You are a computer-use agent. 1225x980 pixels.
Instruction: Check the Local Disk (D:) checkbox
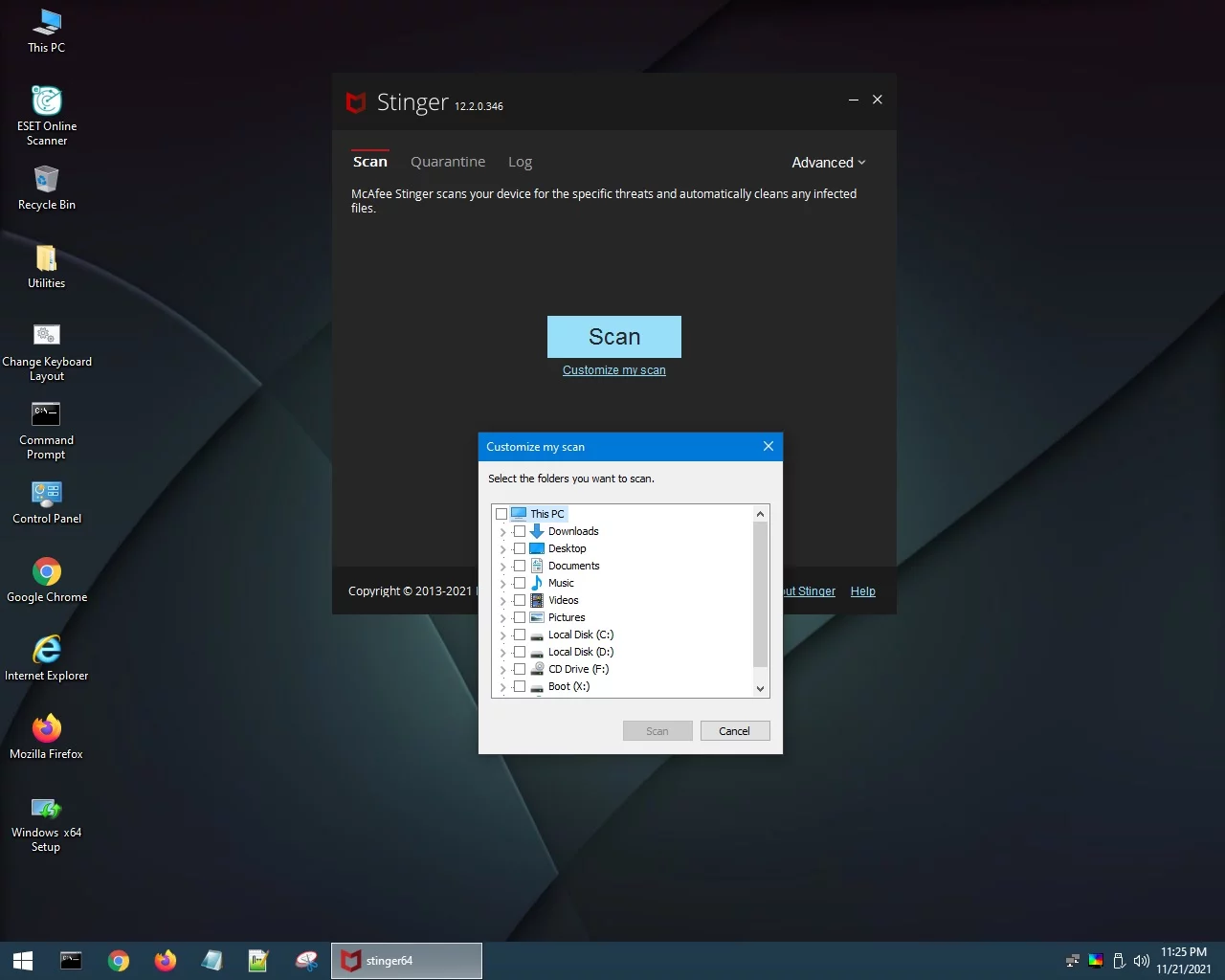pyautogui.click(x=520, y=652)
